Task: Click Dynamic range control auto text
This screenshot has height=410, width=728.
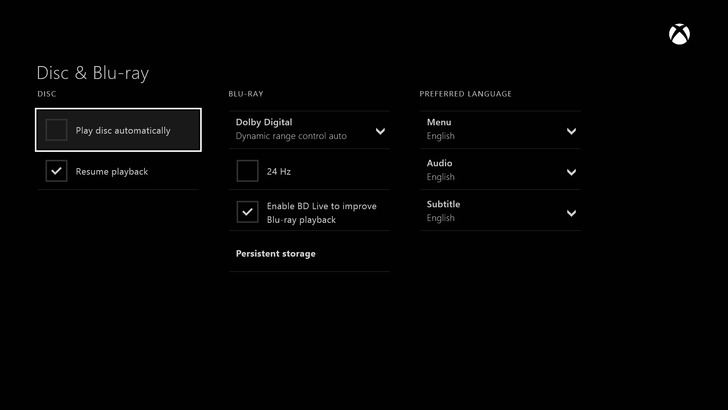Action: (291, 136)
